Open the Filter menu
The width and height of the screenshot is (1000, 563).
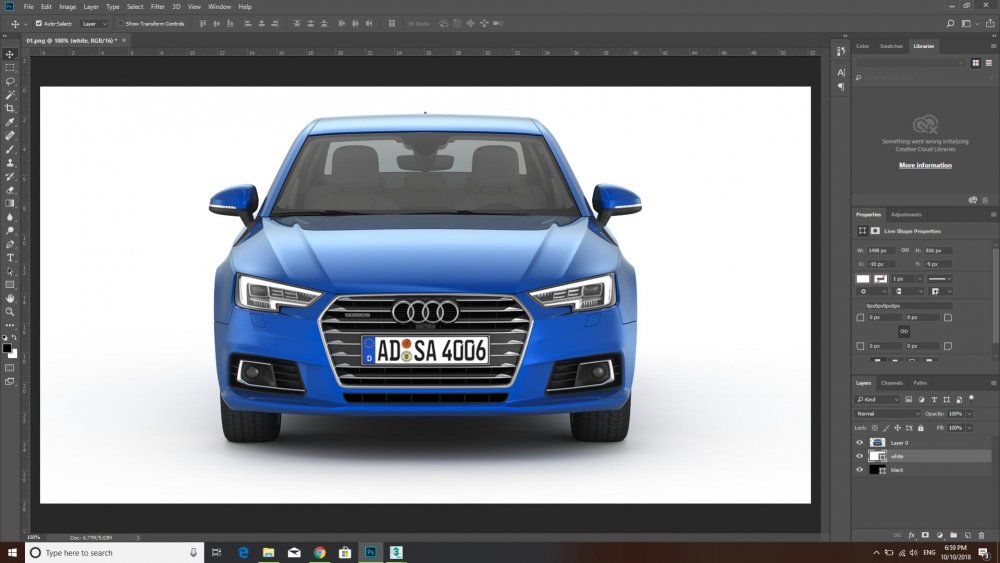pos(158,6)
